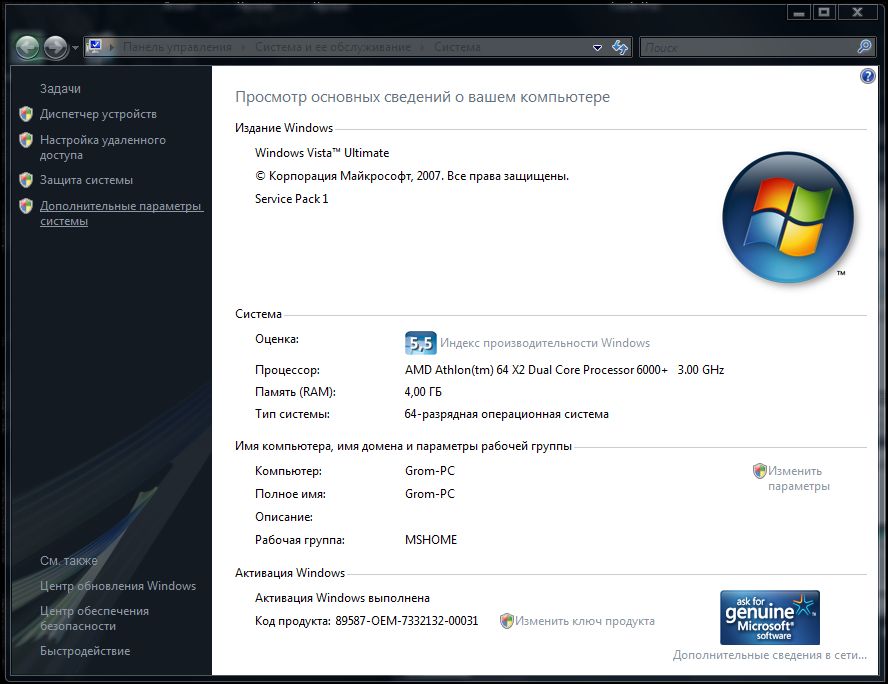Click the shield icon beside Диспетчер устройств
This screenshot has height=684, width=888.
pyautogui.click(x=26, y=114)
